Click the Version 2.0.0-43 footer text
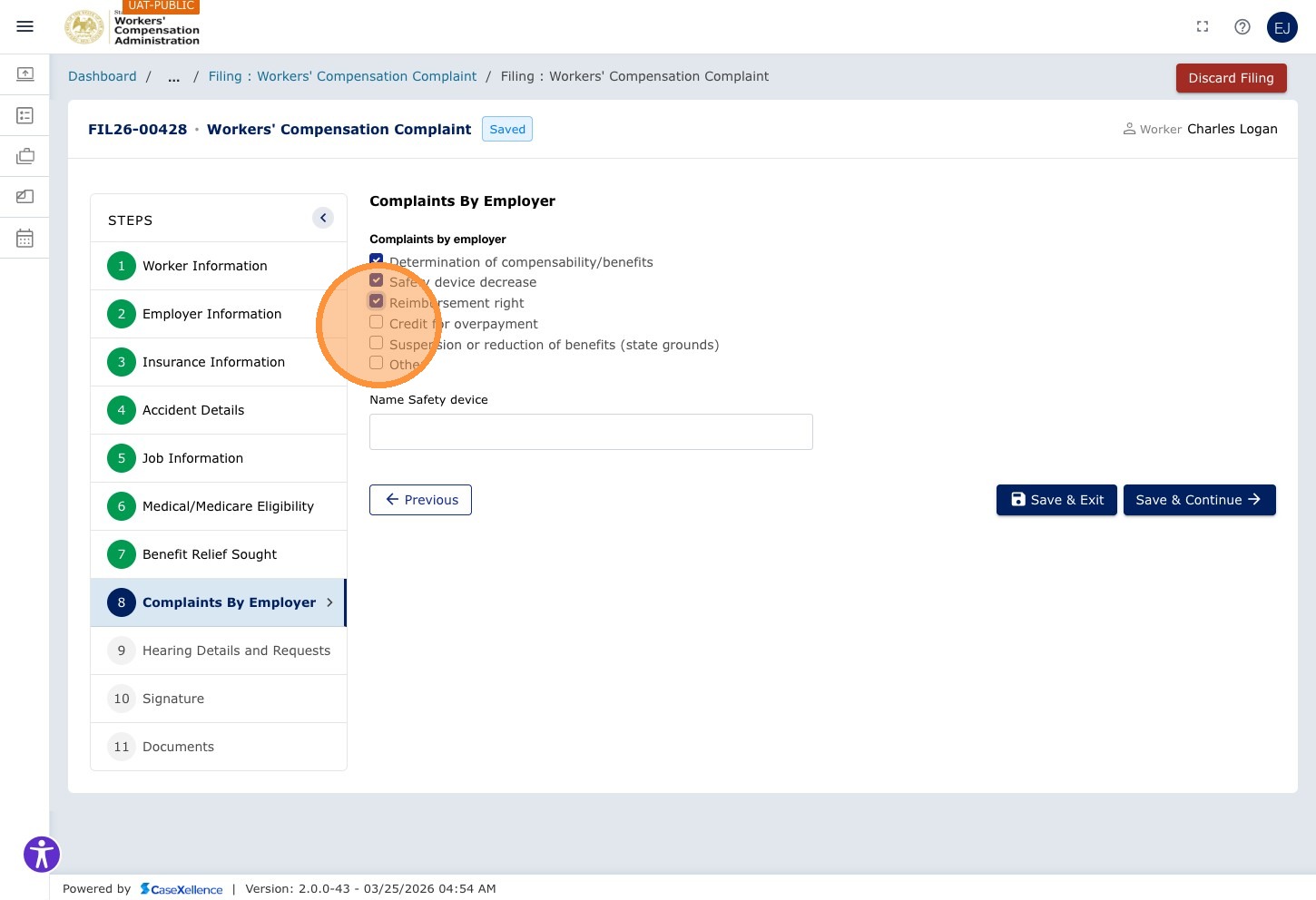Screen dimensions: 1316x900 point(370,889)
